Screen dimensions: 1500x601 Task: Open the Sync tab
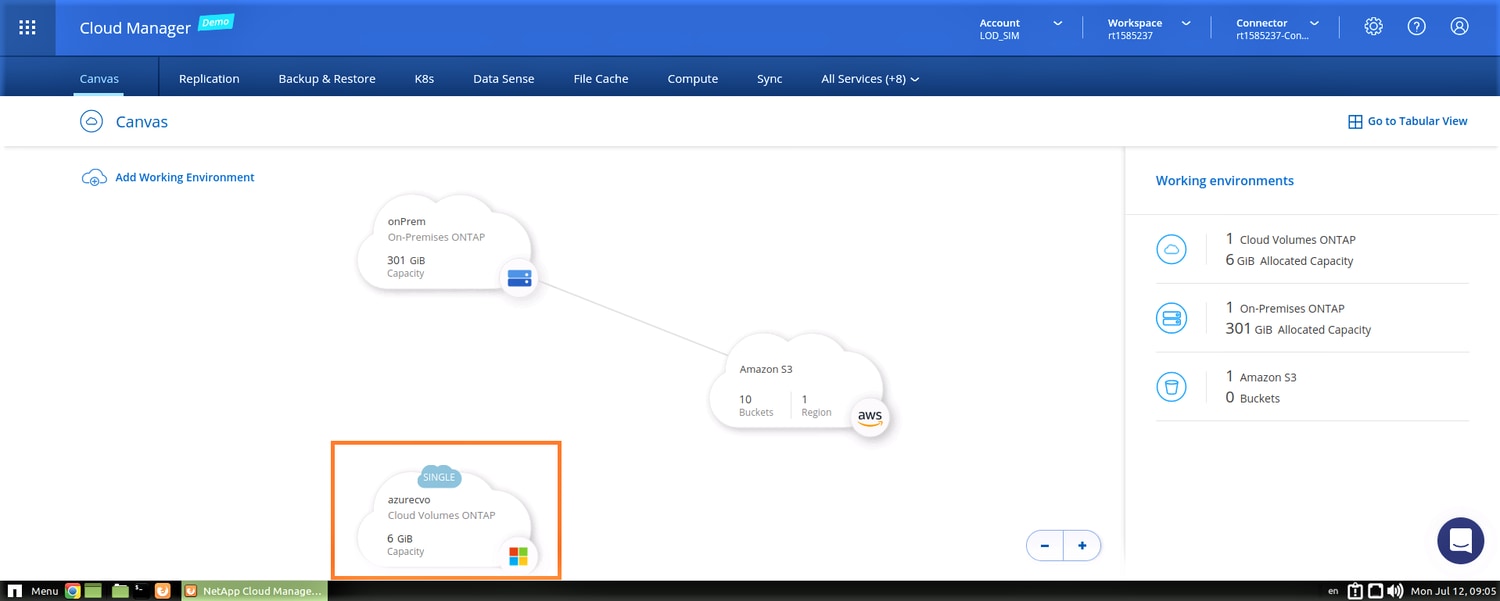click(770, 79)
